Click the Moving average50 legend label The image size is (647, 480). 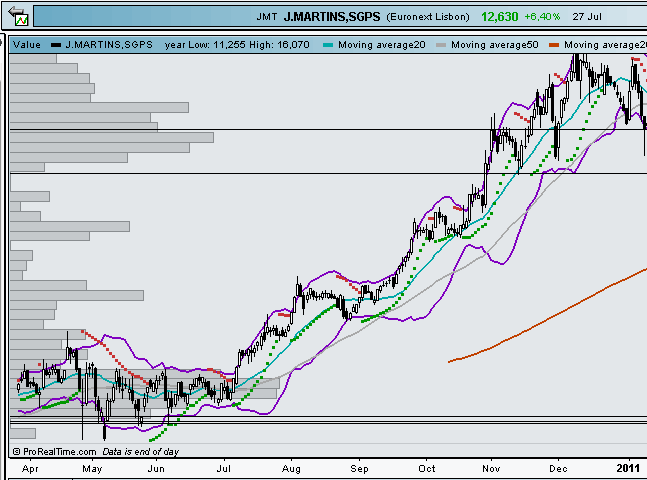tap(495, 45)
